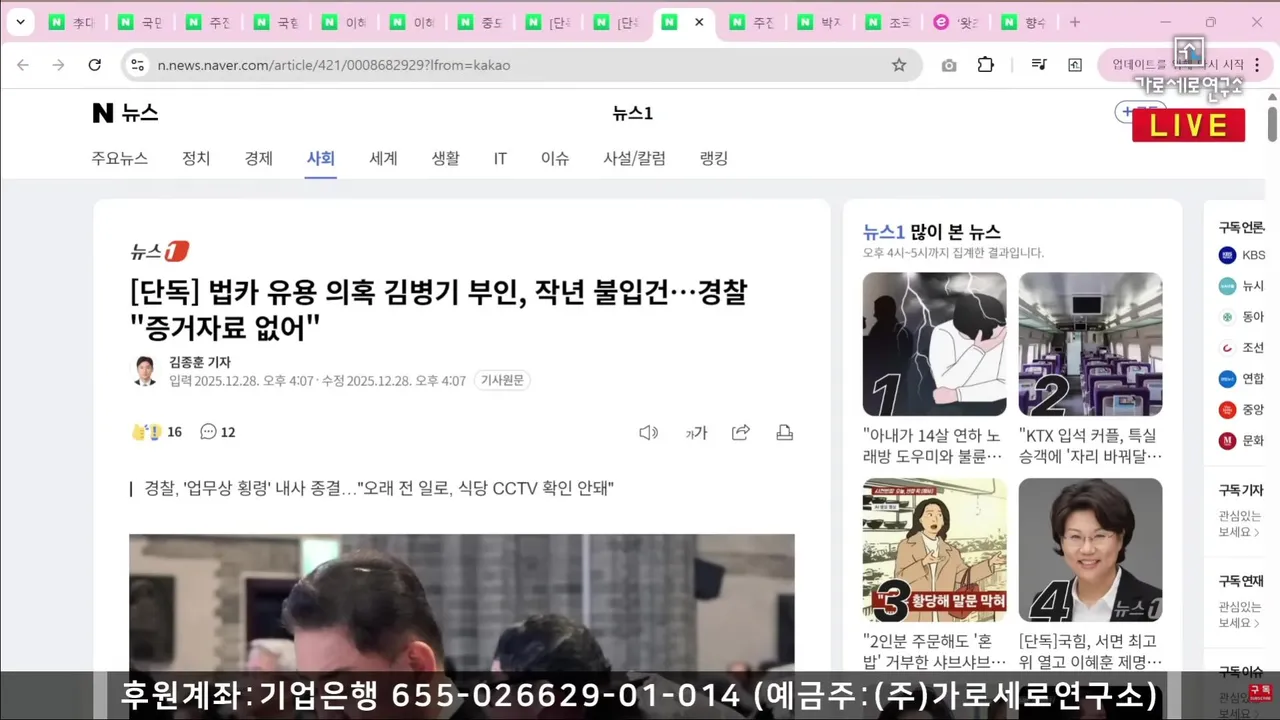Open the 세계 section
The height and width of the screenshot is (720, 1280).
coord(383,158)
